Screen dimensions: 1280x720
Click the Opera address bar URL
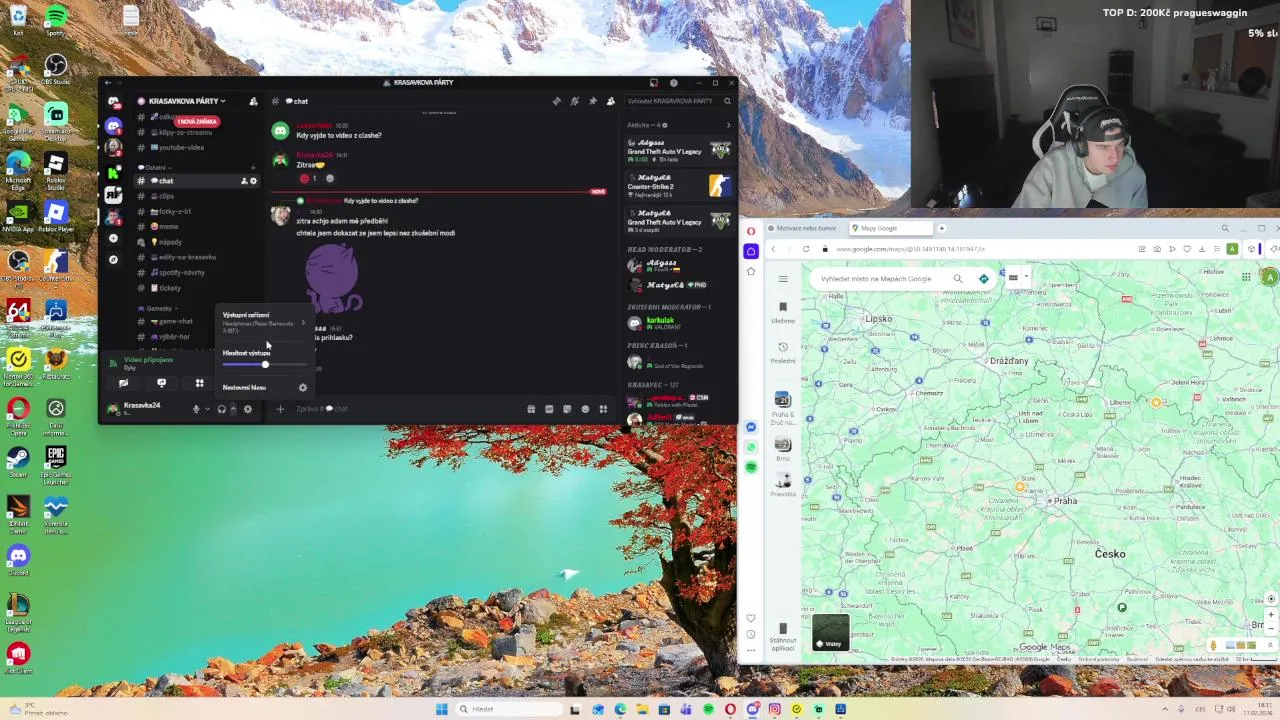[x=910, y=249]
